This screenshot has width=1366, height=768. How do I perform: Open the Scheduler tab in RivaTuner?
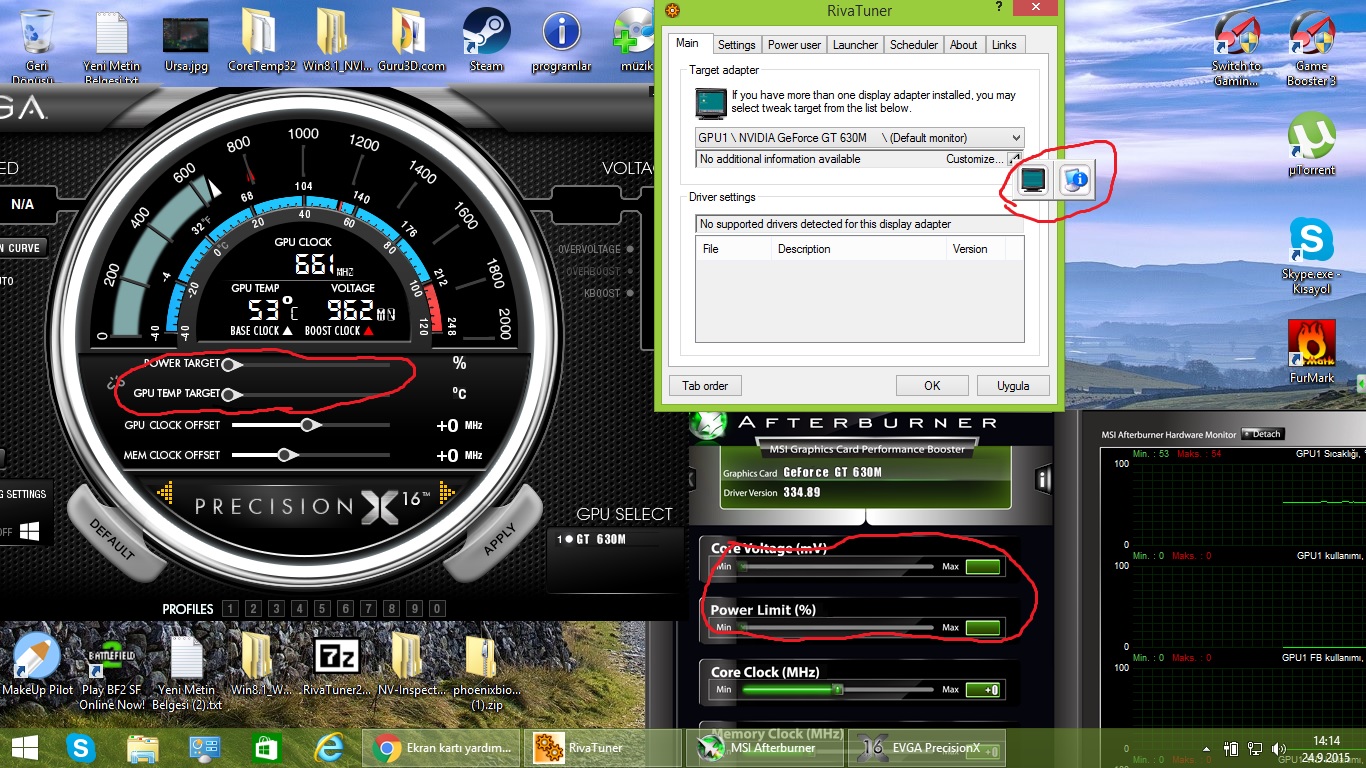pos(913,45)
